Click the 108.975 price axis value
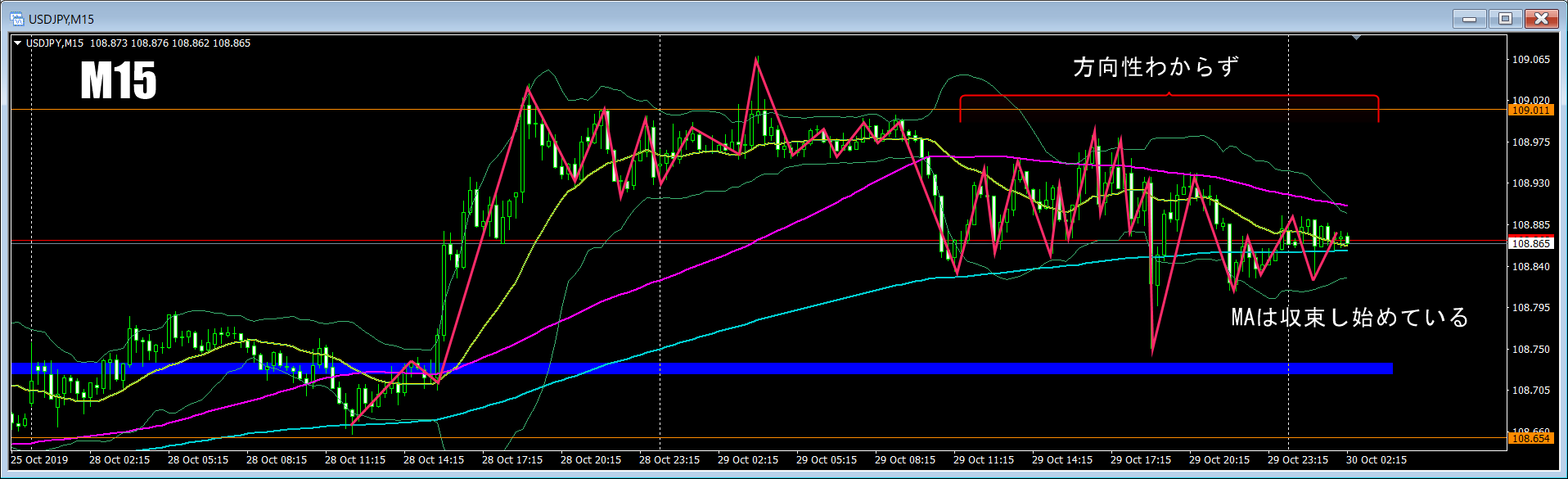 pyautogui.click(x=1530, y=142)
